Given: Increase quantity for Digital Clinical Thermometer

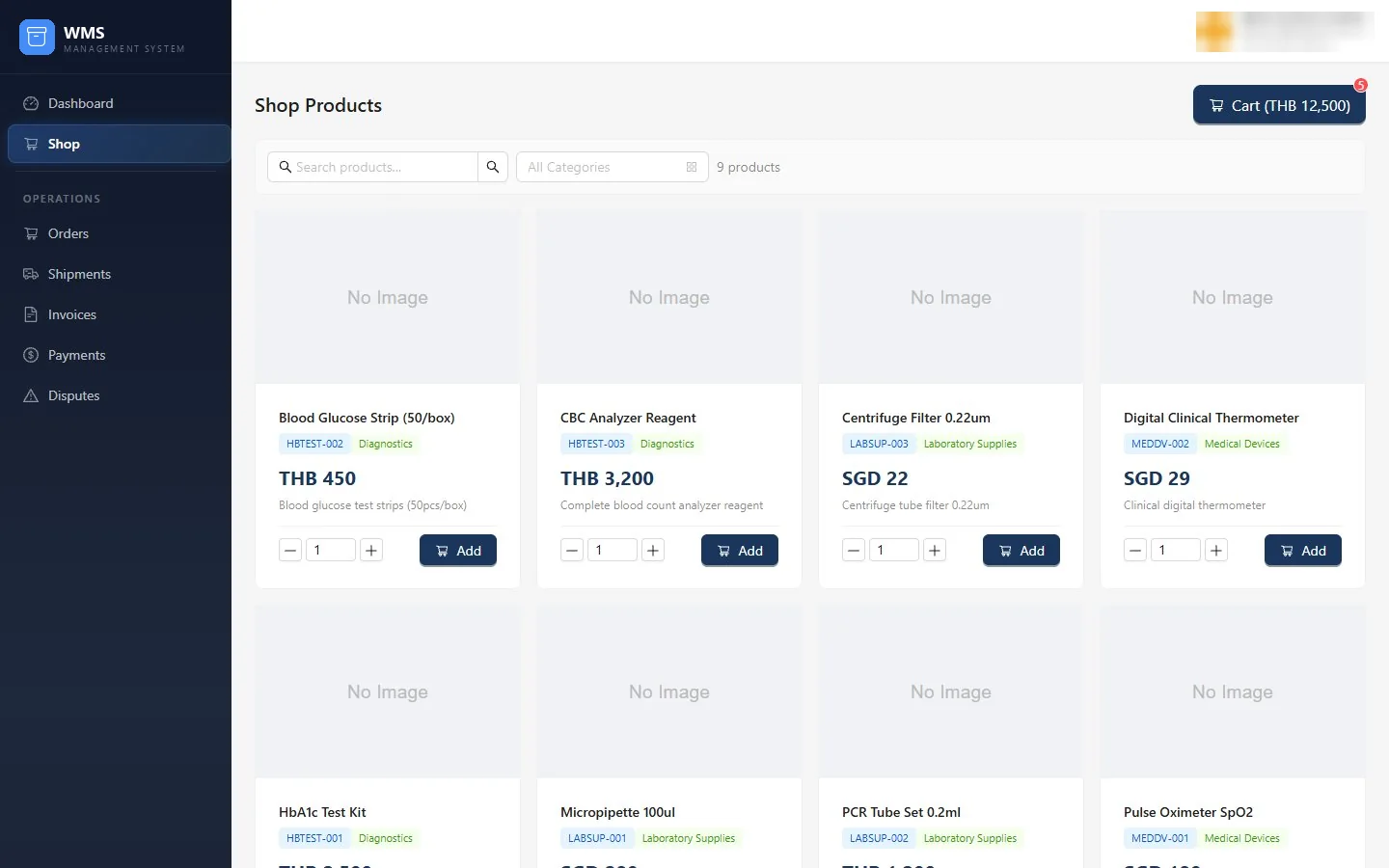Looking at the screenshot, I should coord(1216,551).
